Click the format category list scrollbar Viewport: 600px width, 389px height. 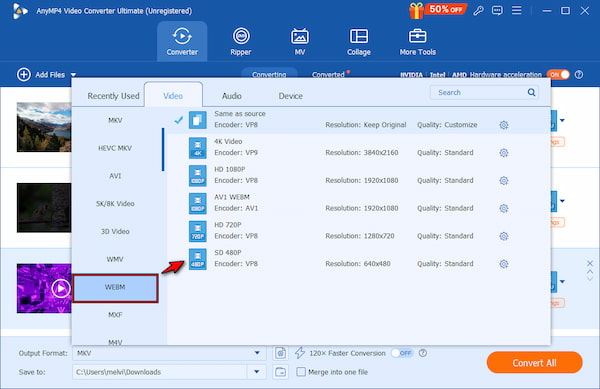pyautogui.click(x=163, y=149)
